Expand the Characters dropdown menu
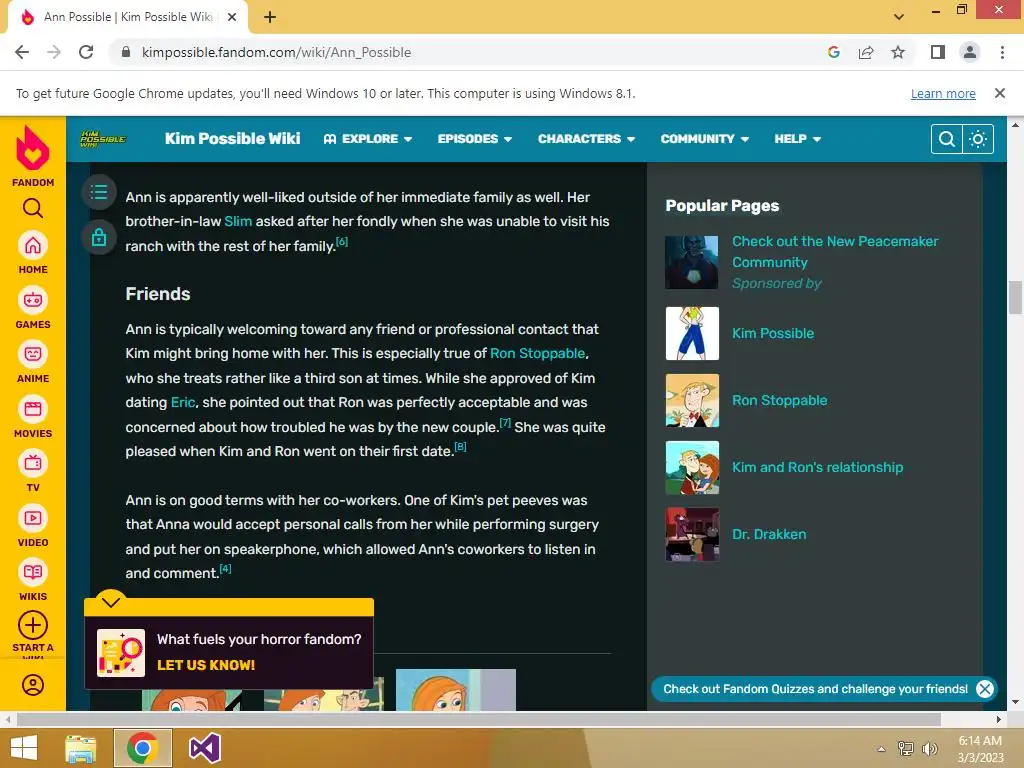 click(x=586, y=138)
